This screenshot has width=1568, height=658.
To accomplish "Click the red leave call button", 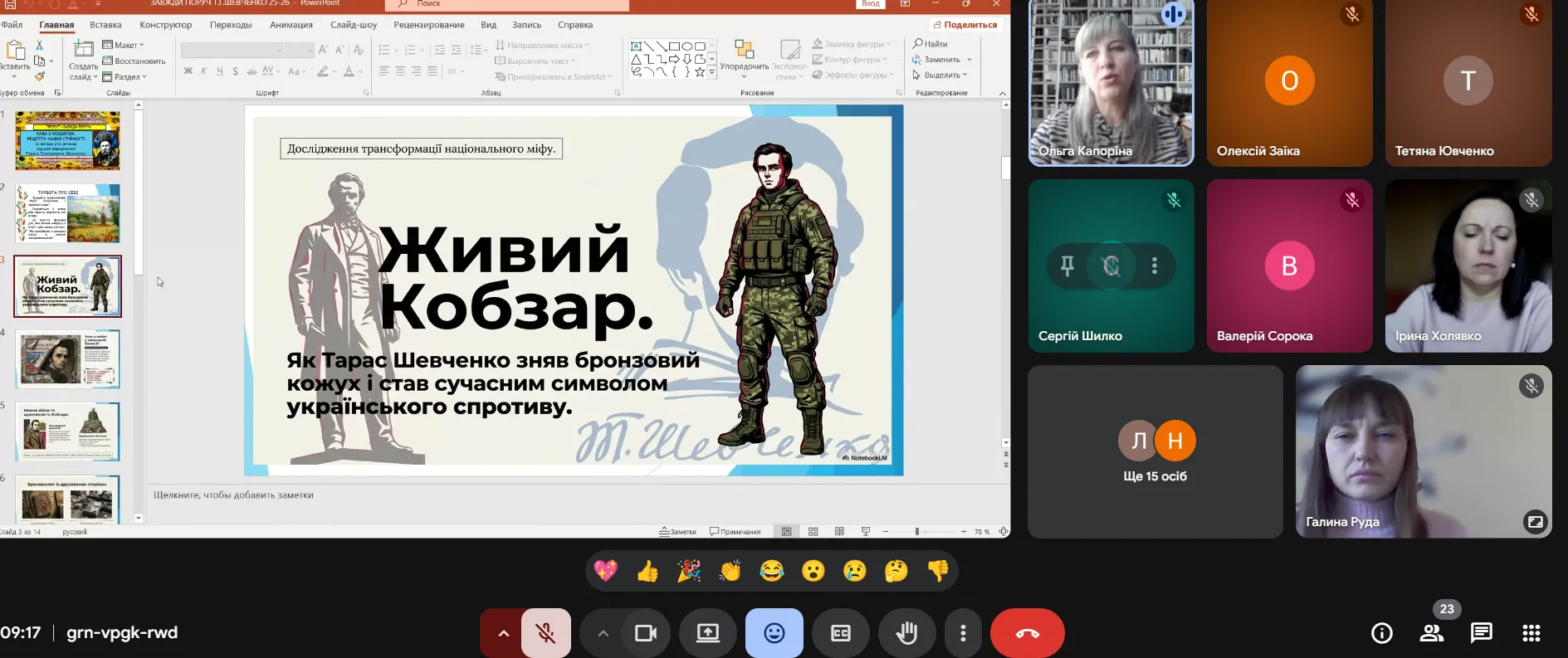I will [x=1027, y=633].
